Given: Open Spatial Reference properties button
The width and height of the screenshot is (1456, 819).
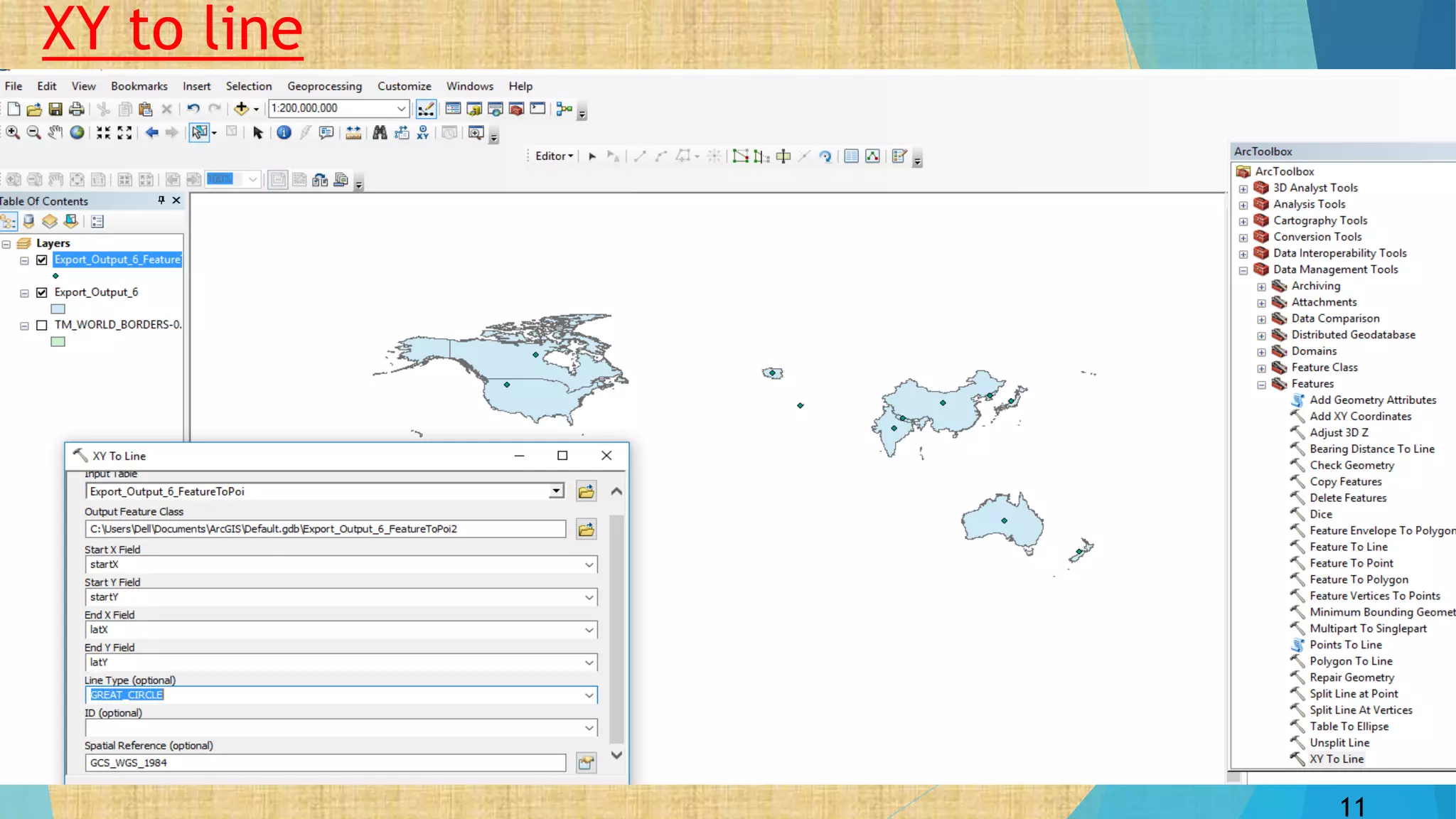Looking at the screenshot, I should click(x=586, y=763).
